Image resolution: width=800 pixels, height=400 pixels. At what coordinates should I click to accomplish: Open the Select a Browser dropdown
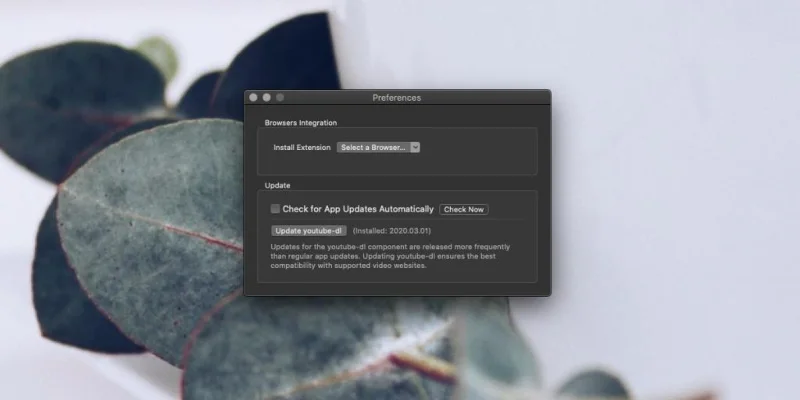(378, 147)
